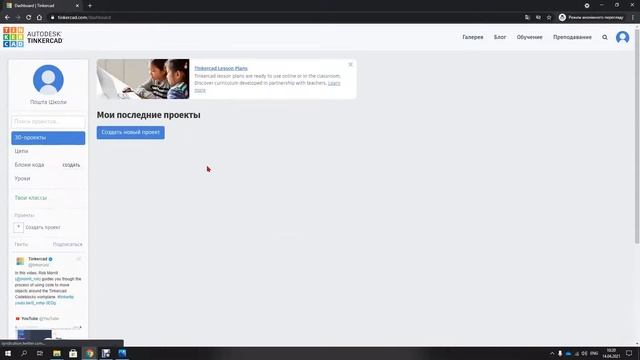Open the YouTube tweet link

tap(30, 318)
